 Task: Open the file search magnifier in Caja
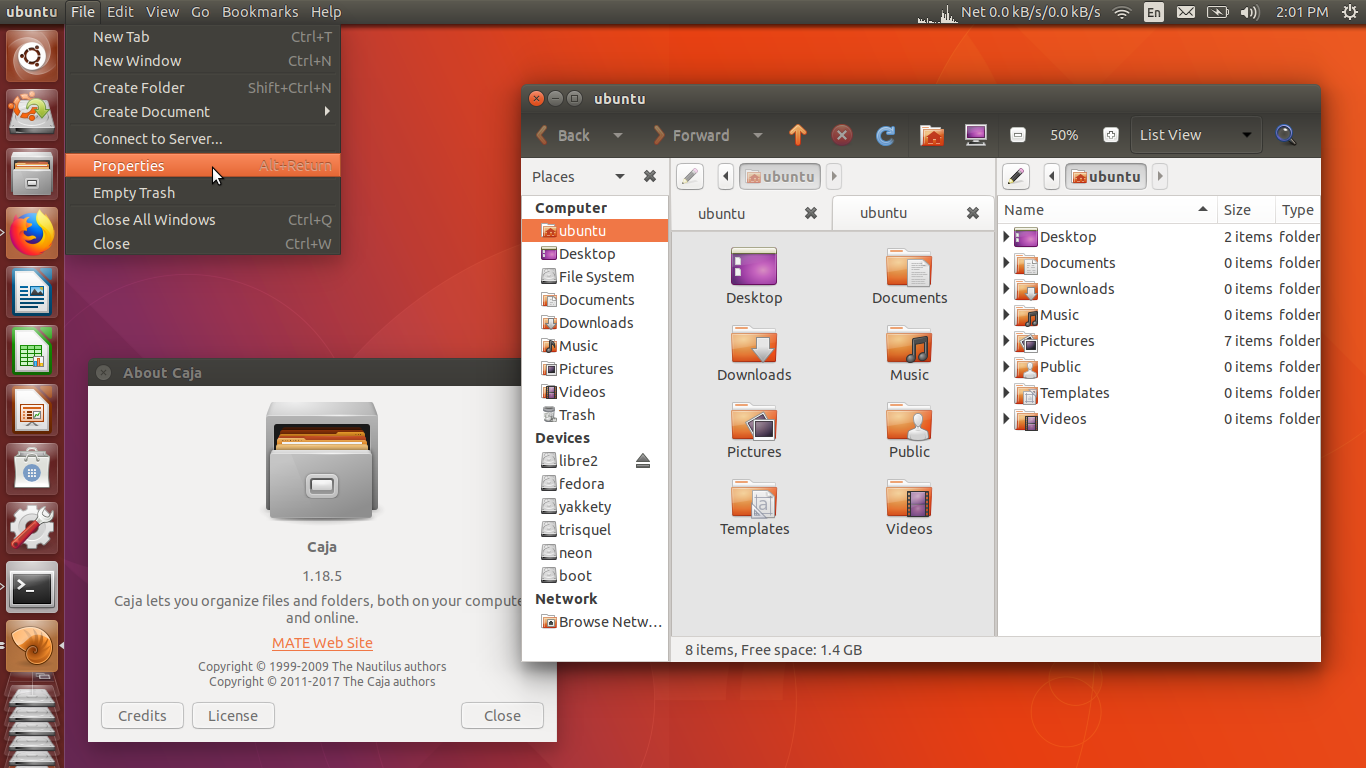[1286, 135]
